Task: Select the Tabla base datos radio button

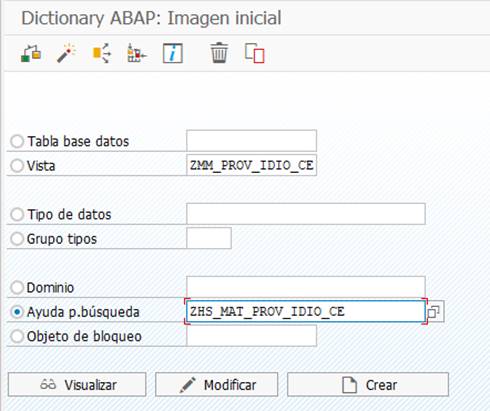Action: pyautogui.click(x=17, y=141)
